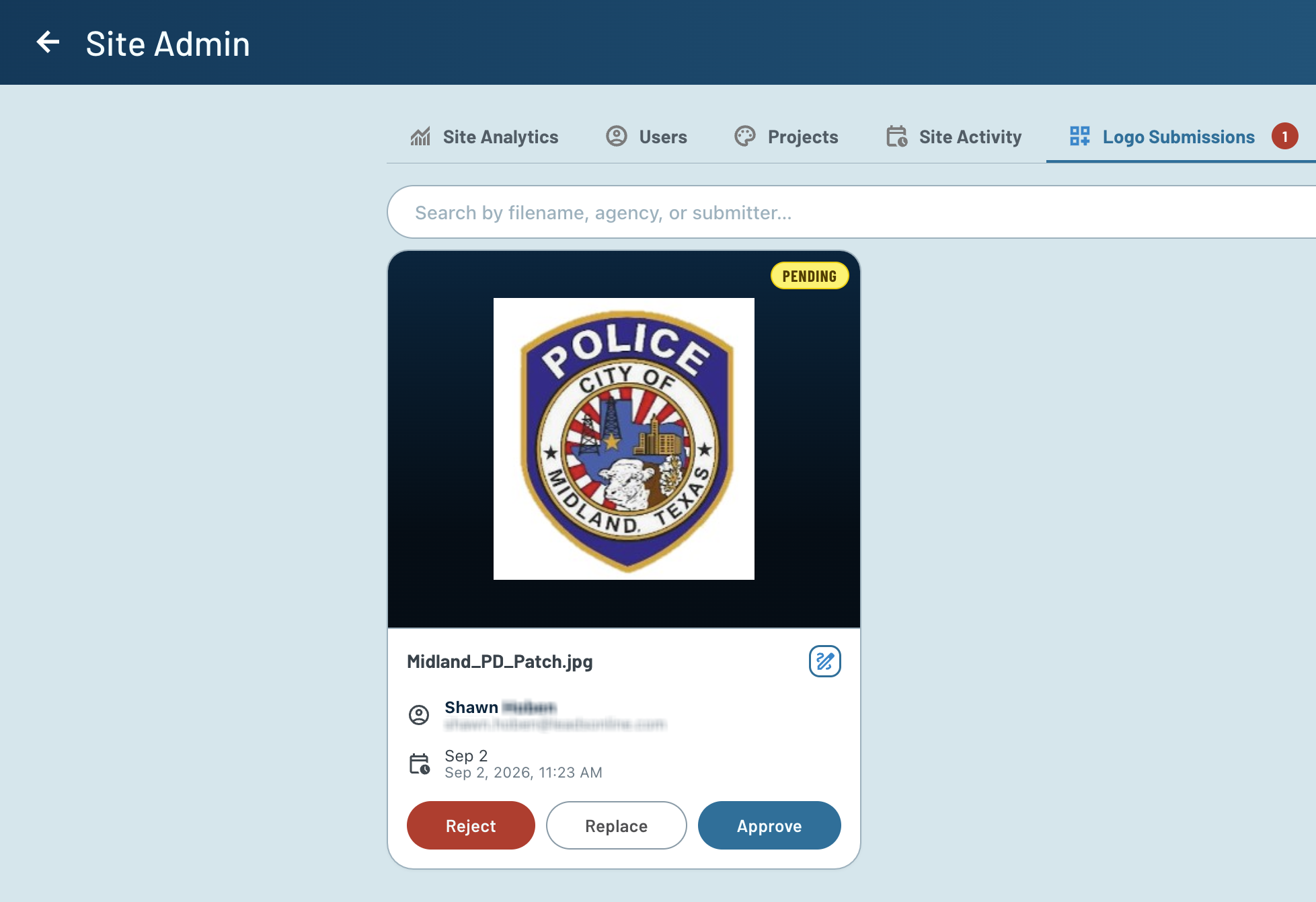Click the red notification badge showing 1
The width and height of the screenshot is (1316, 902).
(x=1284, y=137)
